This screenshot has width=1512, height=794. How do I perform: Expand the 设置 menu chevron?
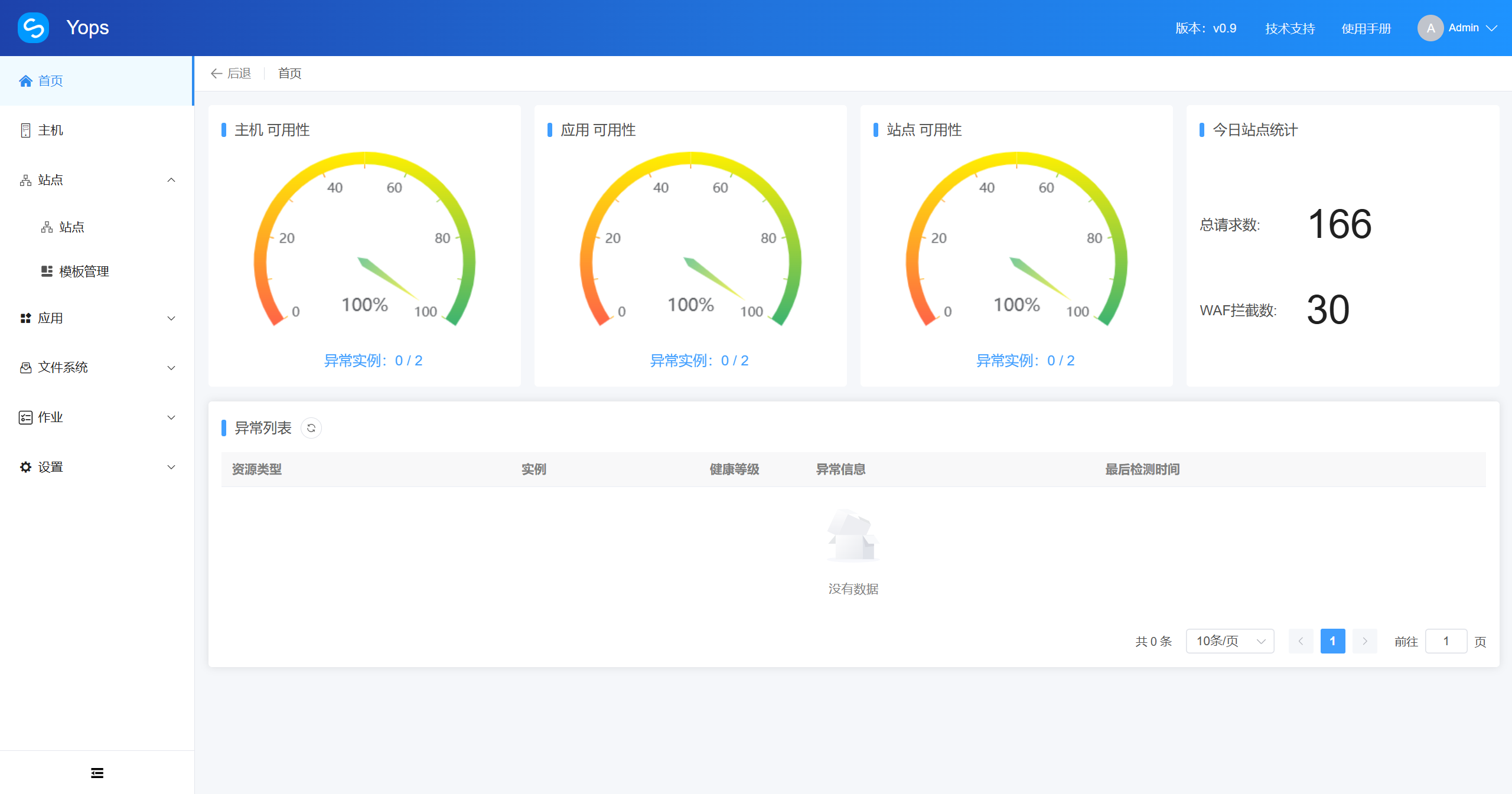[x=171, y=467]
